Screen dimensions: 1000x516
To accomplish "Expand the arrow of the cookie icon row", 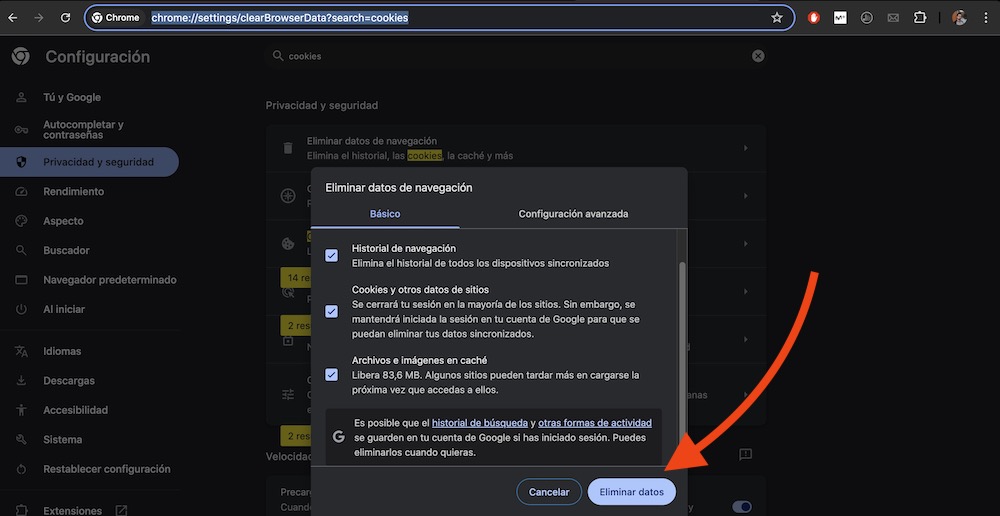I will pyautogui.click(x=745, y=244).
